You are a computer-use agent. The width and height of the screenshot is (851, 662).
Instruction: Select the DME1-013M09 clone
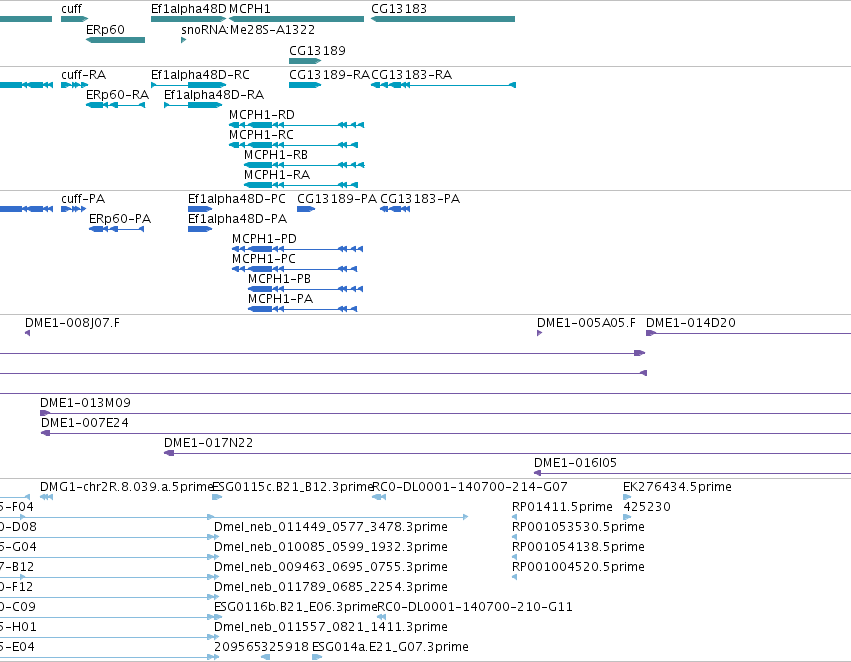click(446, 413)
